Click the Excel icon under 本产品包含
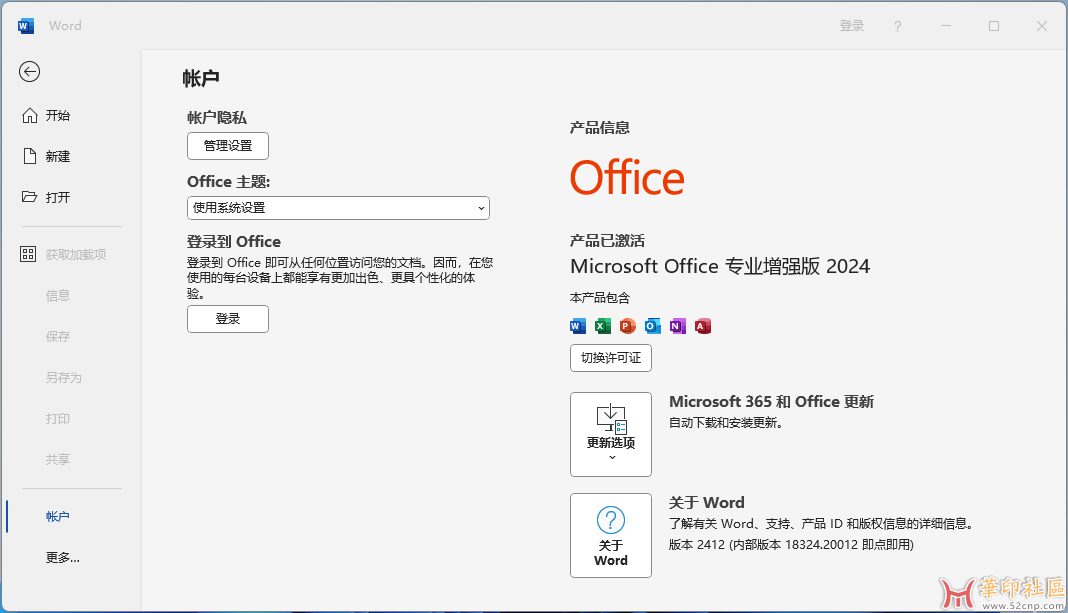This screenshot has width=1068, height=613. [602, 325]
